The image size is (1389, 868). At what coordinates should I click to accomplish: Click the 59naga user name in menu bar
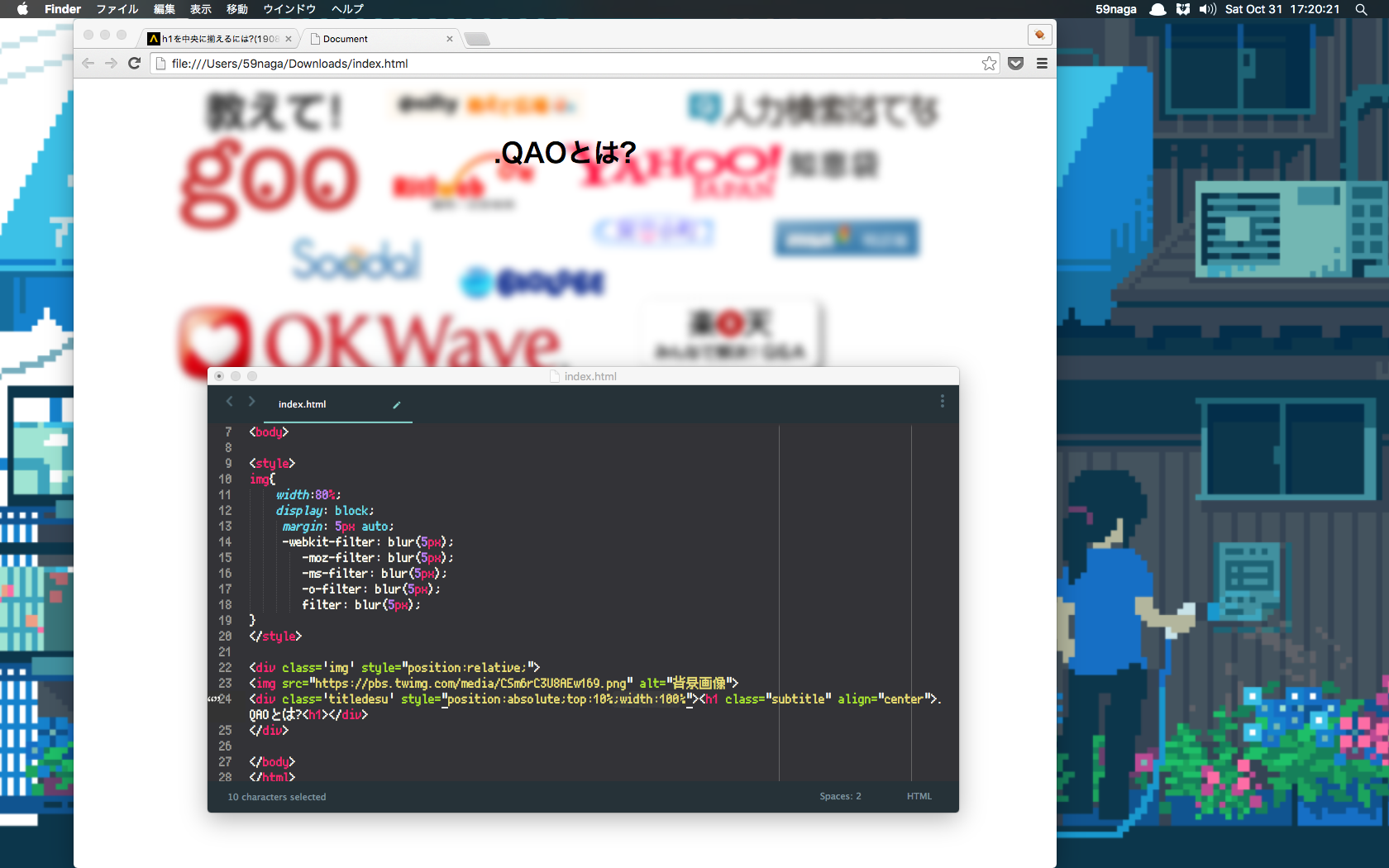point(1116,9)
